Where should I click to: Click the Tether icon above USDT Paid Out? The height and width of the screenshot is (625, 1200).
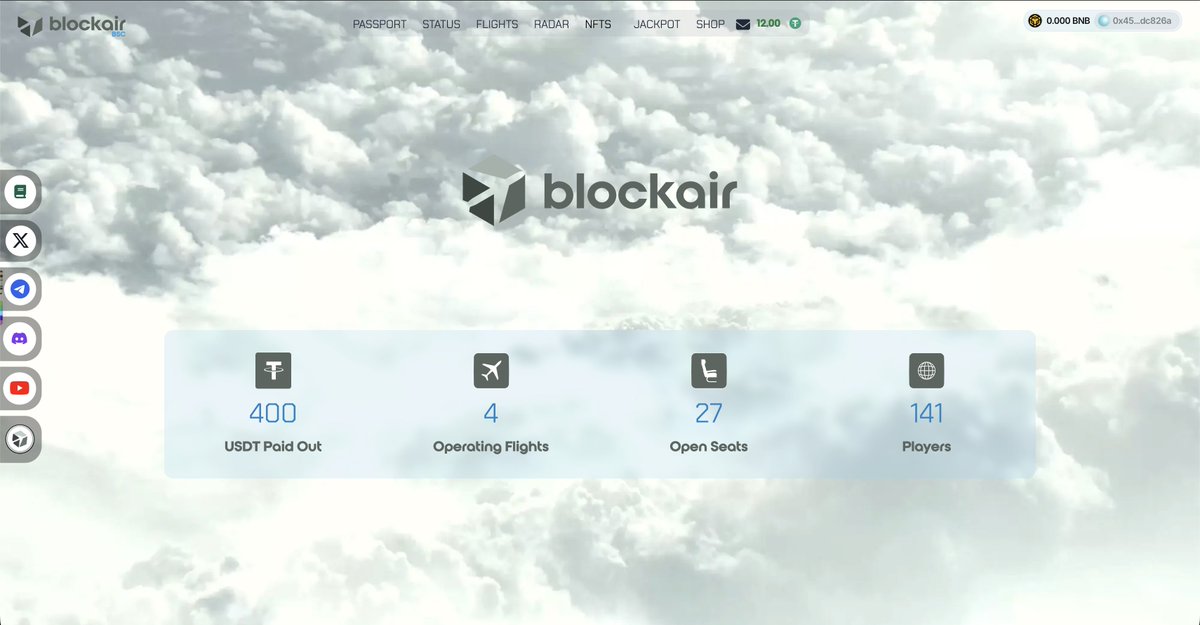[273, 371]
